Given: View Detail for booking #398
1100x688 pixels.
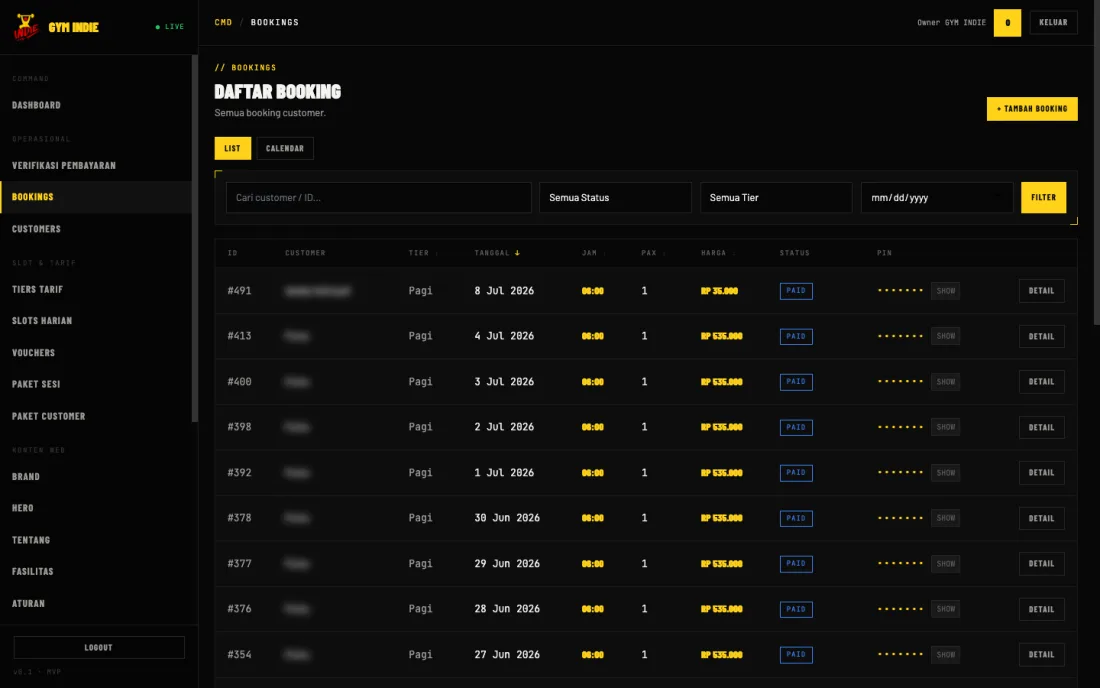Looking at the screenshot, I should [x=1041, y=427].
